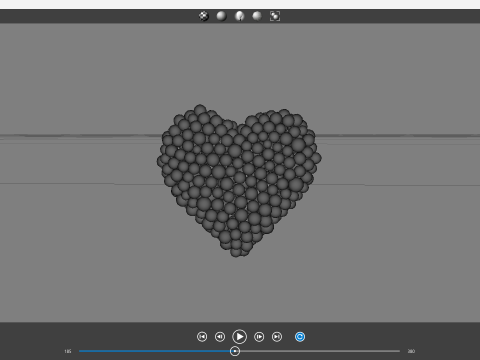The image size is (480, 360).
Task: Jump to the first frame
Action: coord(202,337)
